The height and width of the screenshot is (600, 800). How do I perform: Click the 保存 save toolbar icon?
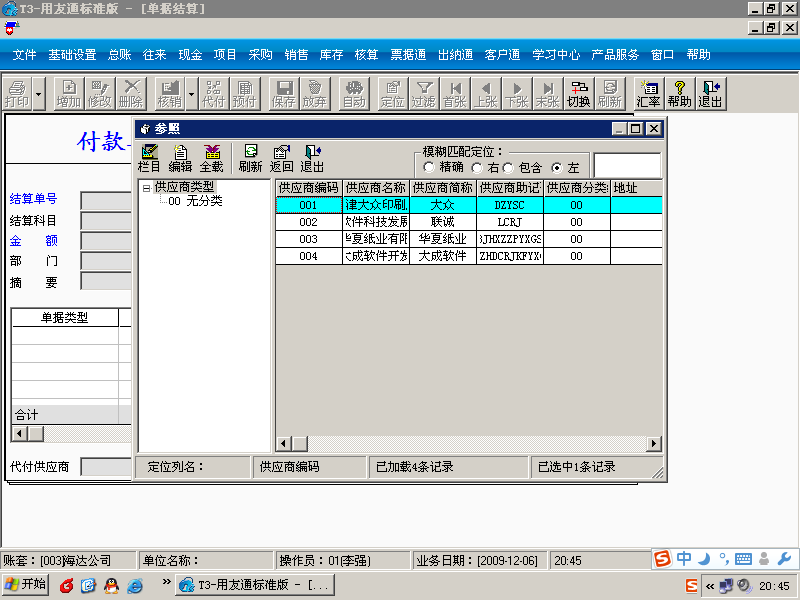coord(284,94)
